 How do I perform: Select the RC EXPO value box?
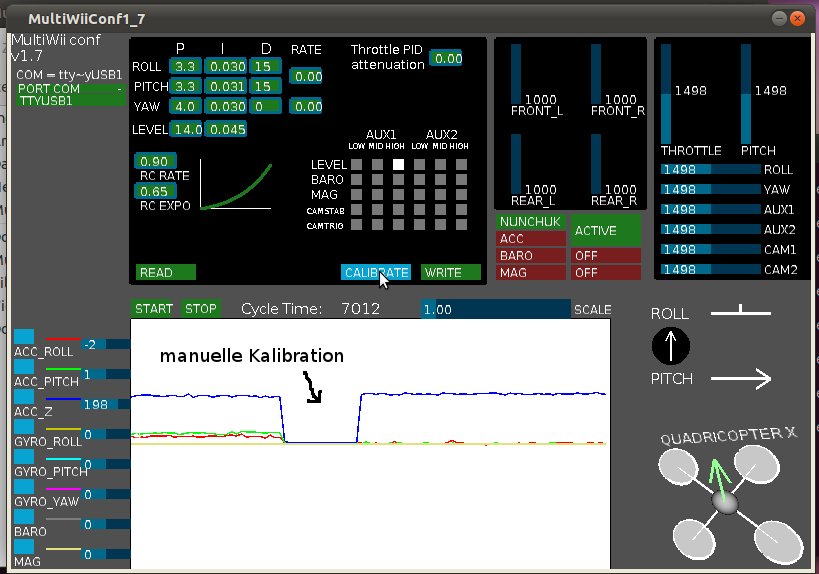[x=154, y=192]
